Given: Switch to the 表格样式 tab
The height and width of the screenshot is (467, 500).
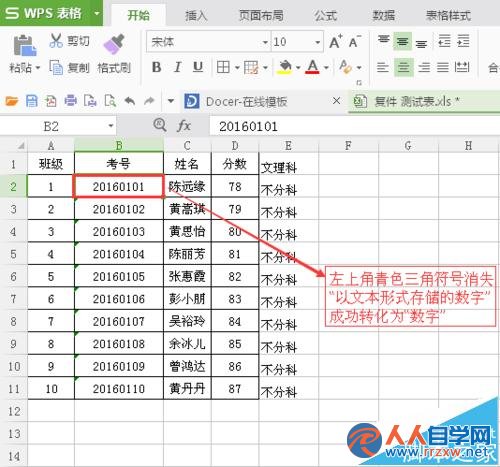Looking at the screenshot, I should pos(448,15).
